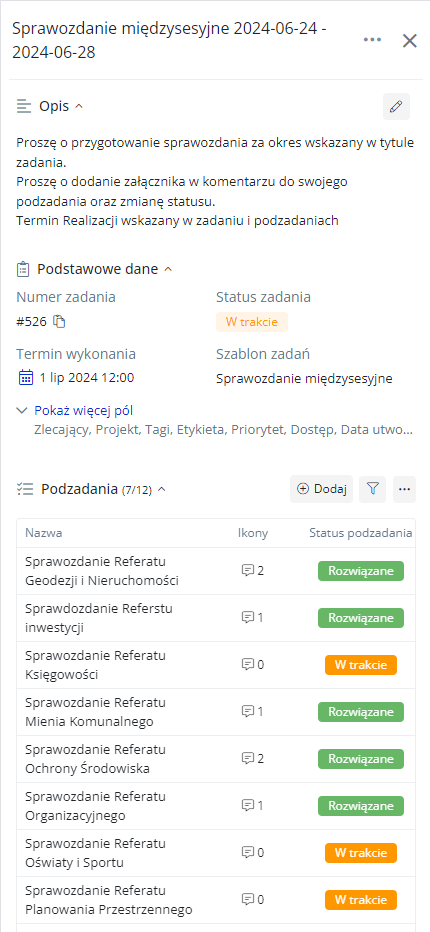
Task: Click the Dodaj subtask button
Action: point(322,489)
